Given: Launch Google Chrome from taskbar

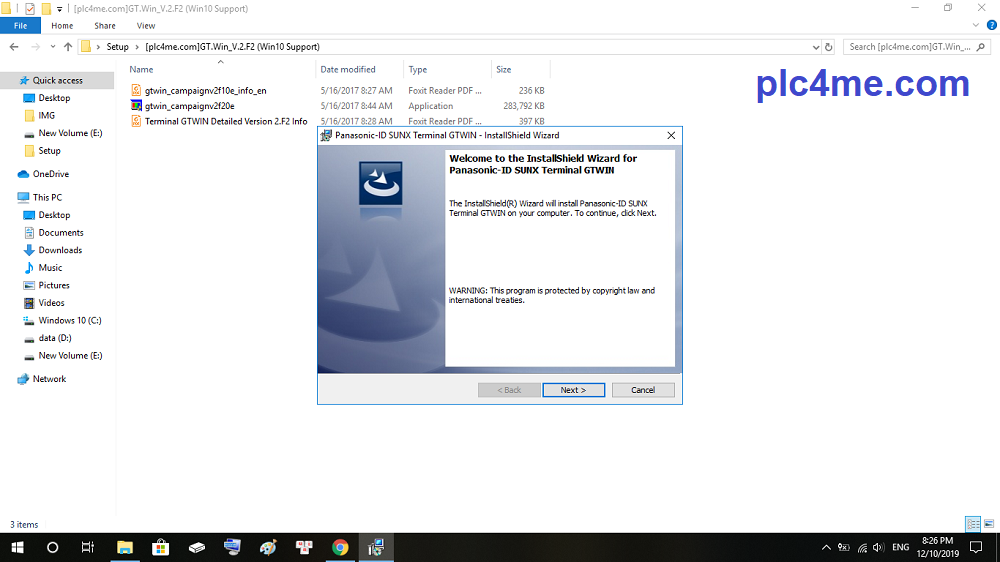Looking at the screenshot, I should tap(340, 547).
